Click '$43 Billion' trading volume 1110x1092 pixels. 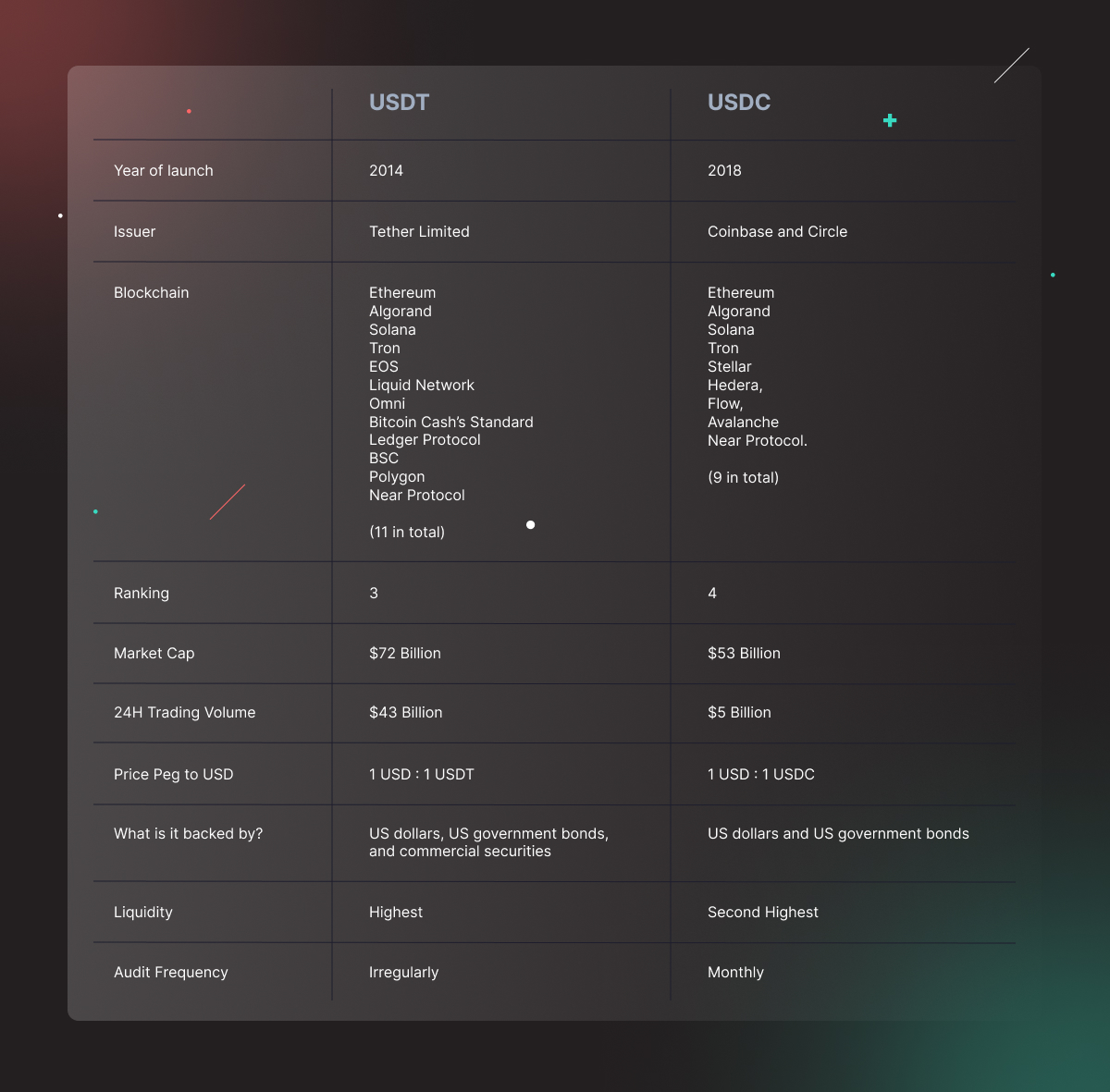pyautogui.click(x=406, y=712)
